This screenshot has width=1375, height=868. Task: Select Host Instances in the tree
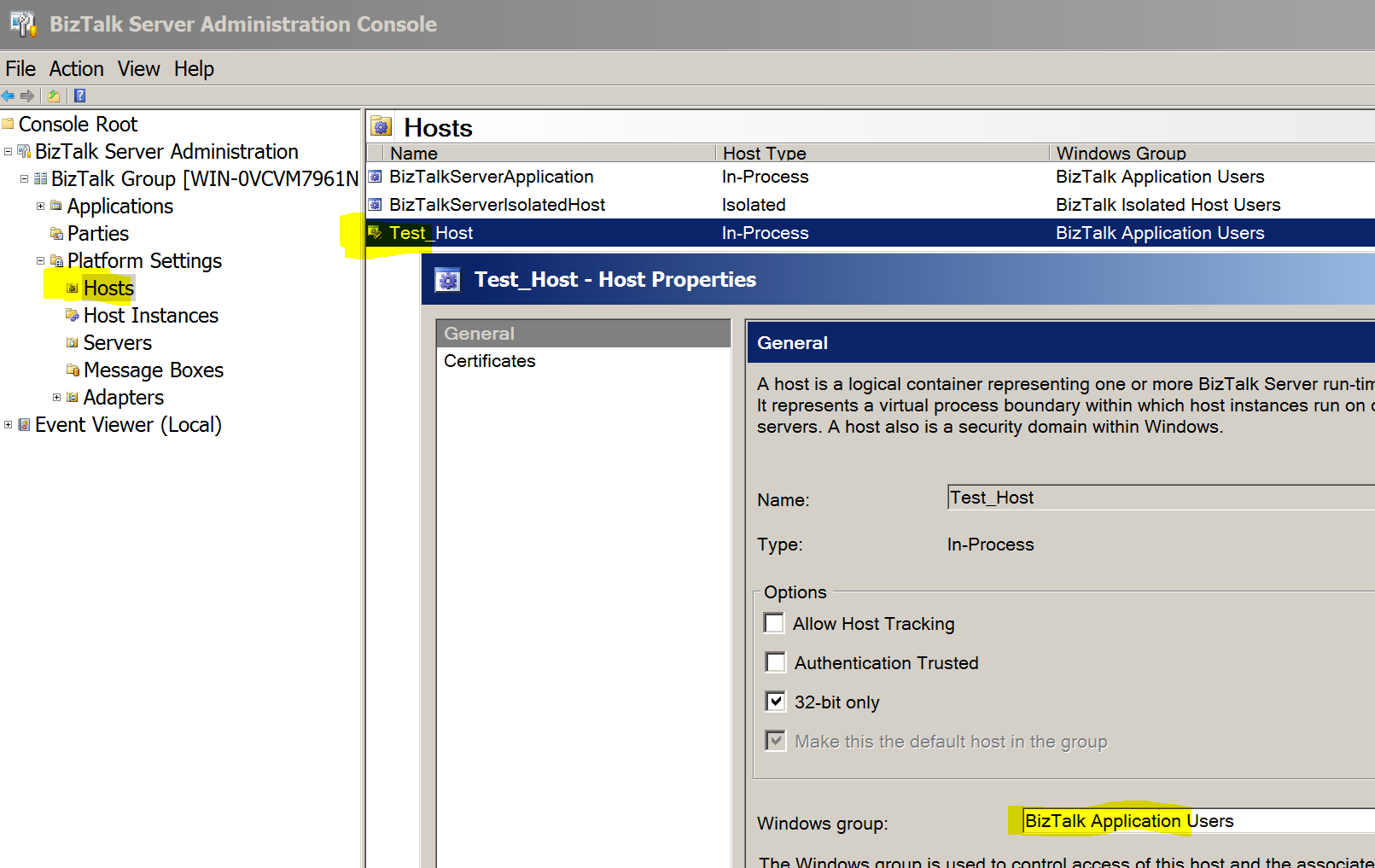151,315
